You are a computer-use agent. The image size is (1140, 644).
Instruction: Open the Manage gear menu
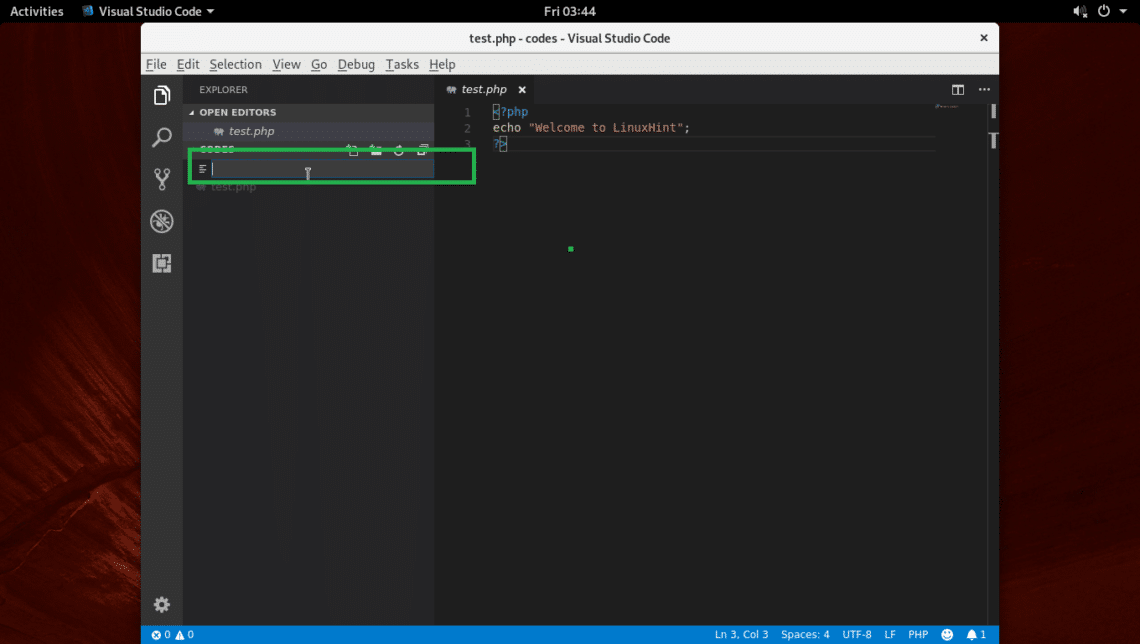(x=161, y=605)
